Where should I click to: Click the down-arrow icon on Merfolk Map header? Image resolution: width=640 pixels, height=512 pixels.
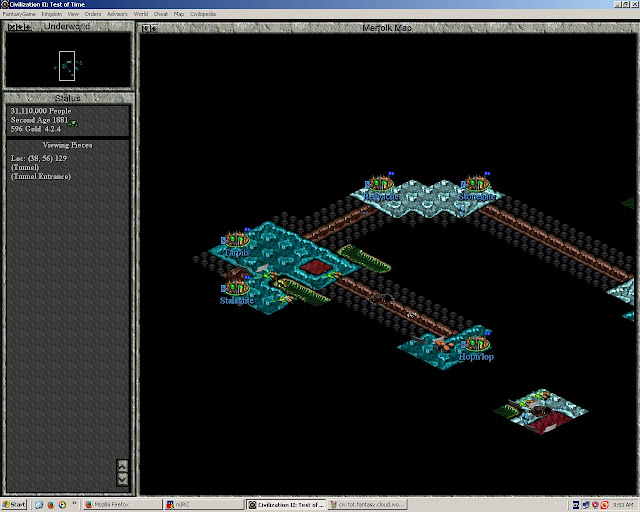point(146,28)
